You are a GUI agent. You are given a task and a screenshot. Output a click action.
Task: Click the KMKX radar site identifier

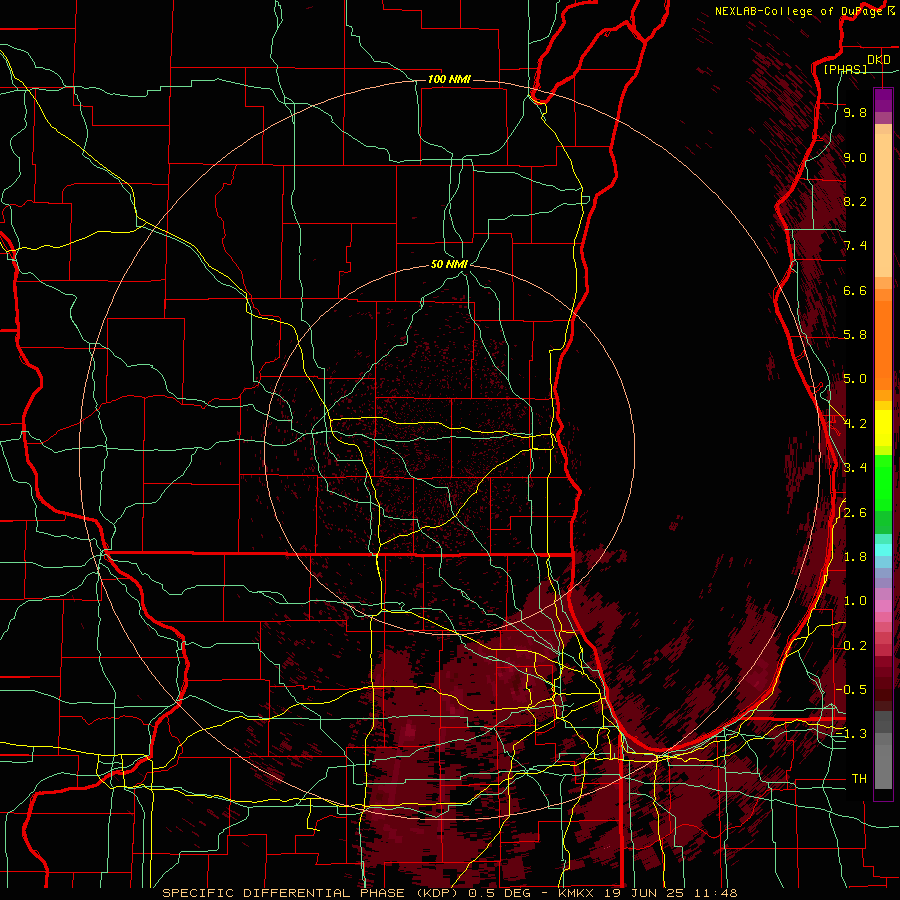tap(576, 893)
